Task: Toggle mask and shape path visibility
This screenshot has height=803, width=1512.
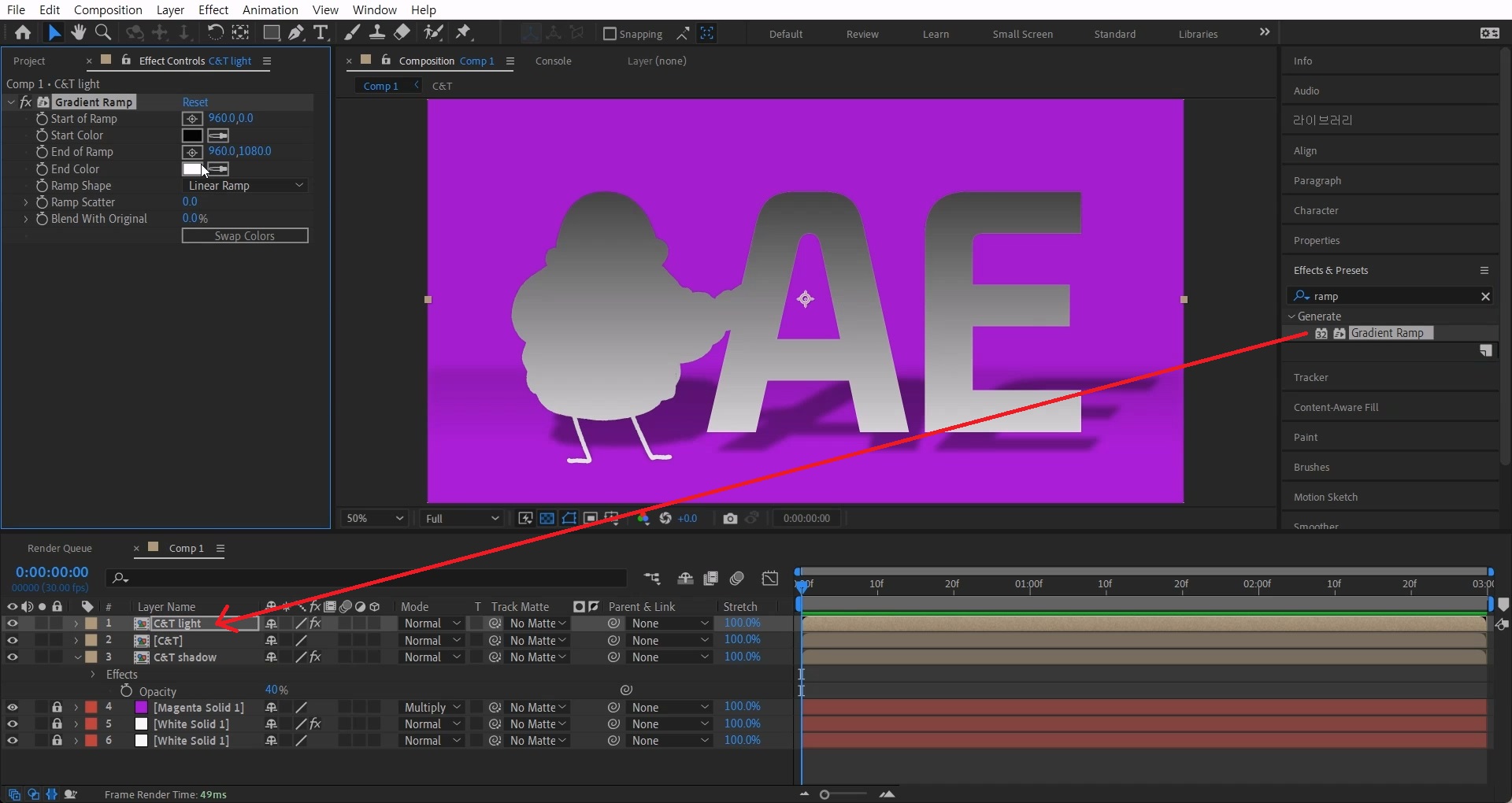Action: point(569,518)
